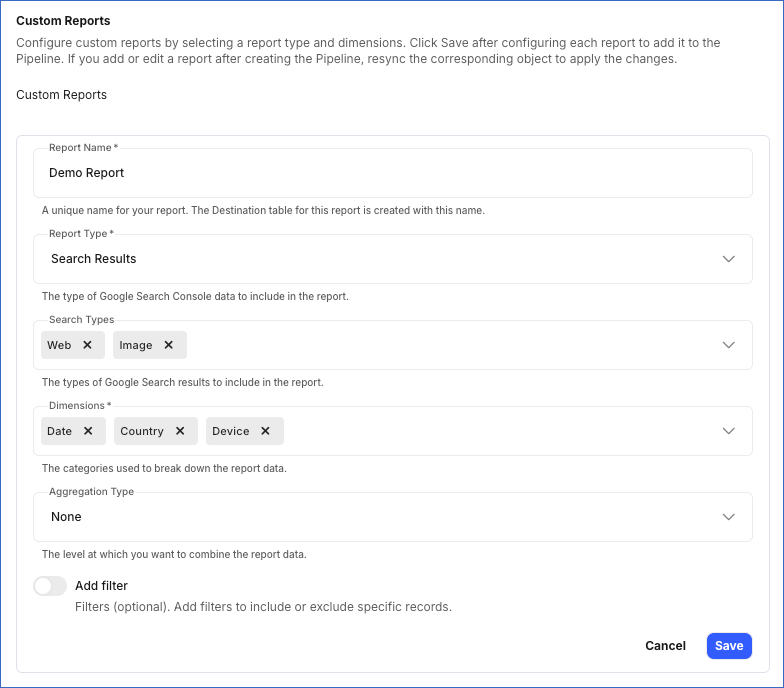Viewport: 784px width, 688px height.
Task: Select the Search Results report type value
Action: coord(94,259)
